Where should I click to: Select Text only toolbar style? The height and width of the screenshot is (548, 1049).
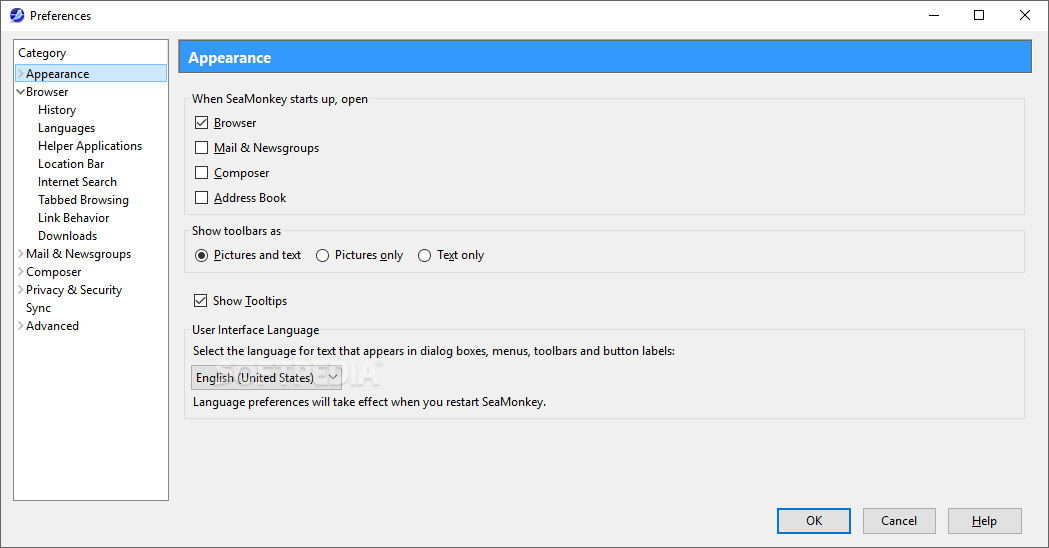(424, 255)
